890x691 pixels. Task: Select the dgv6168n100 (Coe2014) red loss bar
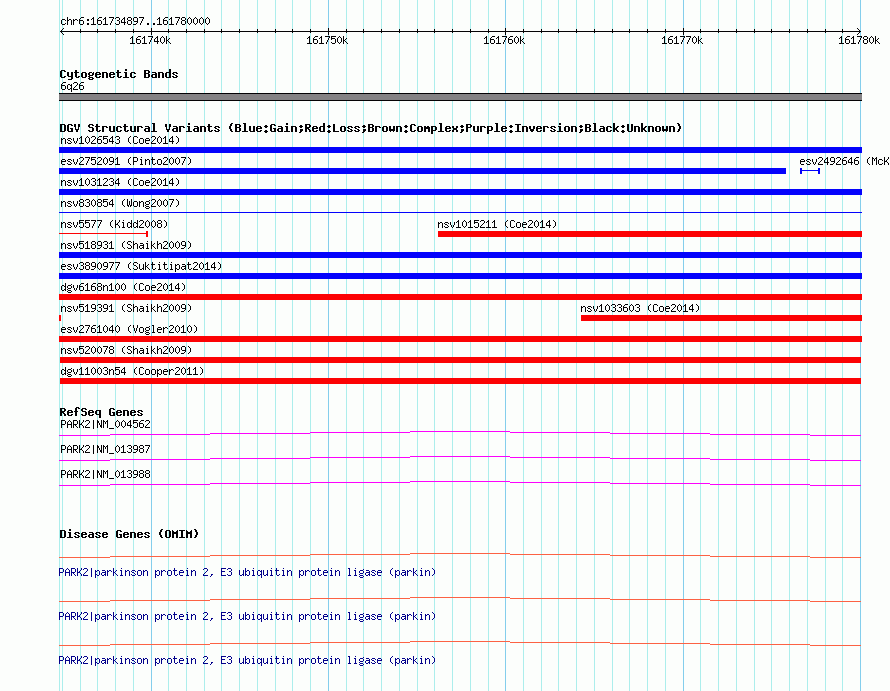click(460, 297)
